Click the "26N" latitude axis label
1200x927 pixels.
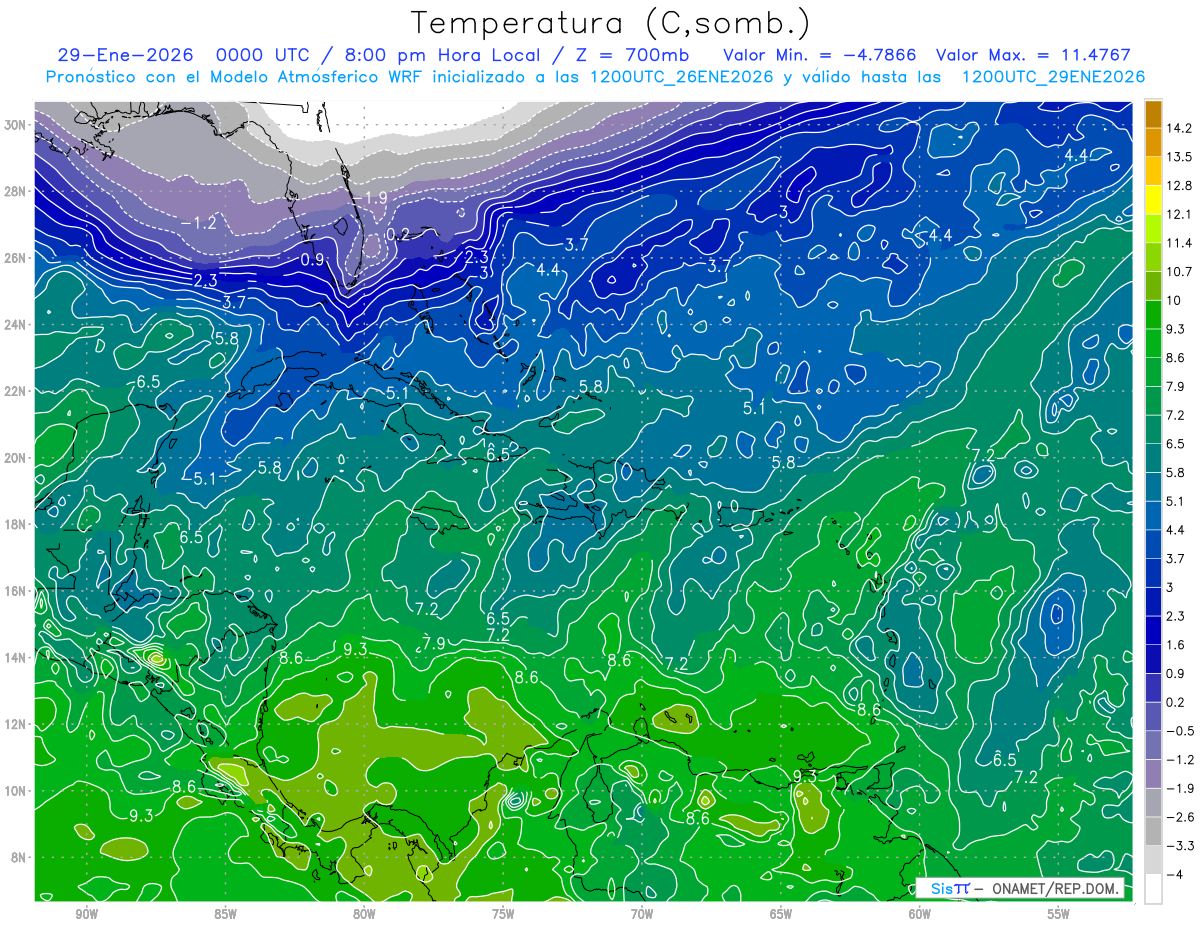[x=15, y=257]
